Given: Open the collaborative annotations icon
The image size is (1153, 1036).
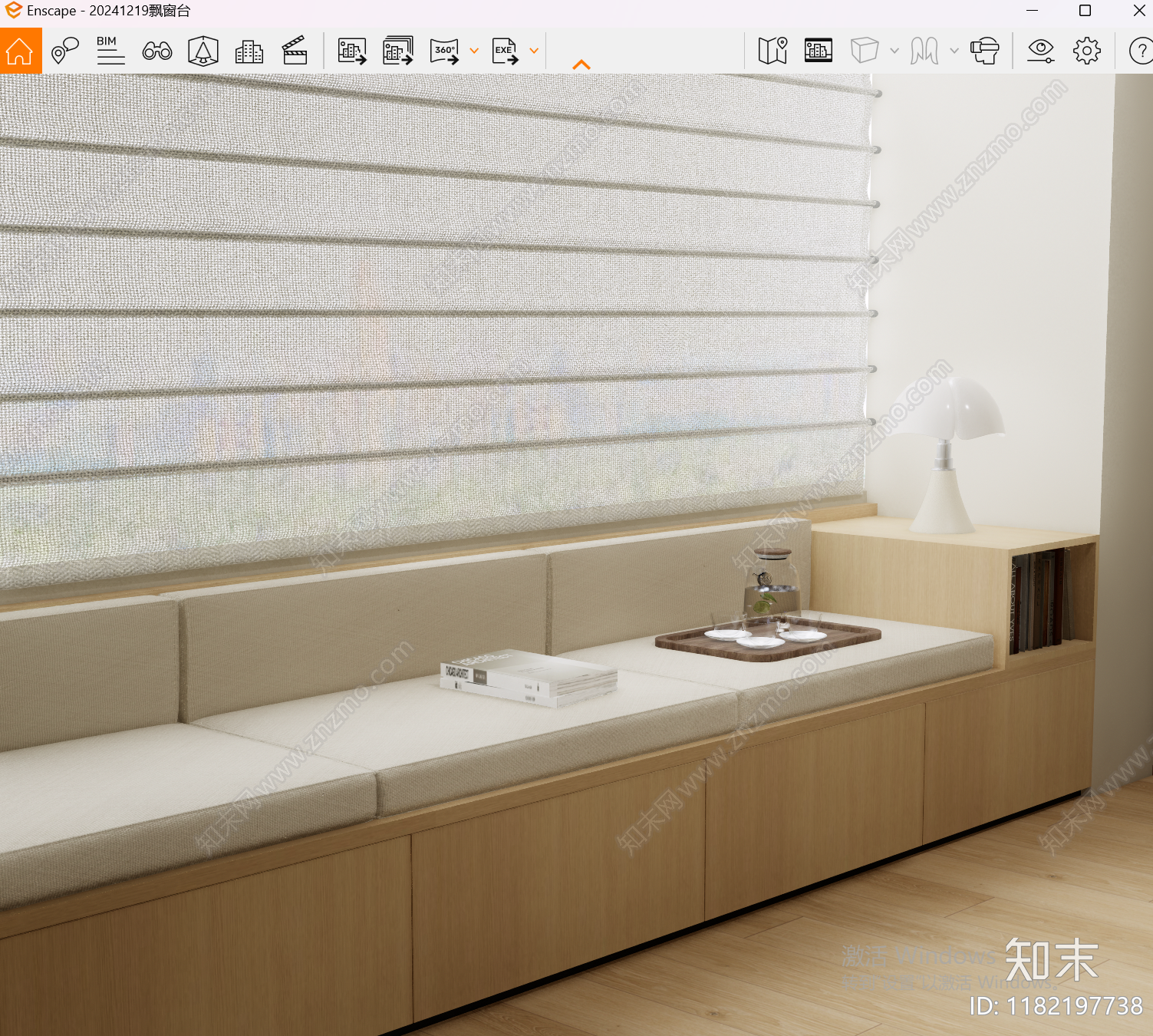Looking at the screenshot, I should click(x=203, y=51).
